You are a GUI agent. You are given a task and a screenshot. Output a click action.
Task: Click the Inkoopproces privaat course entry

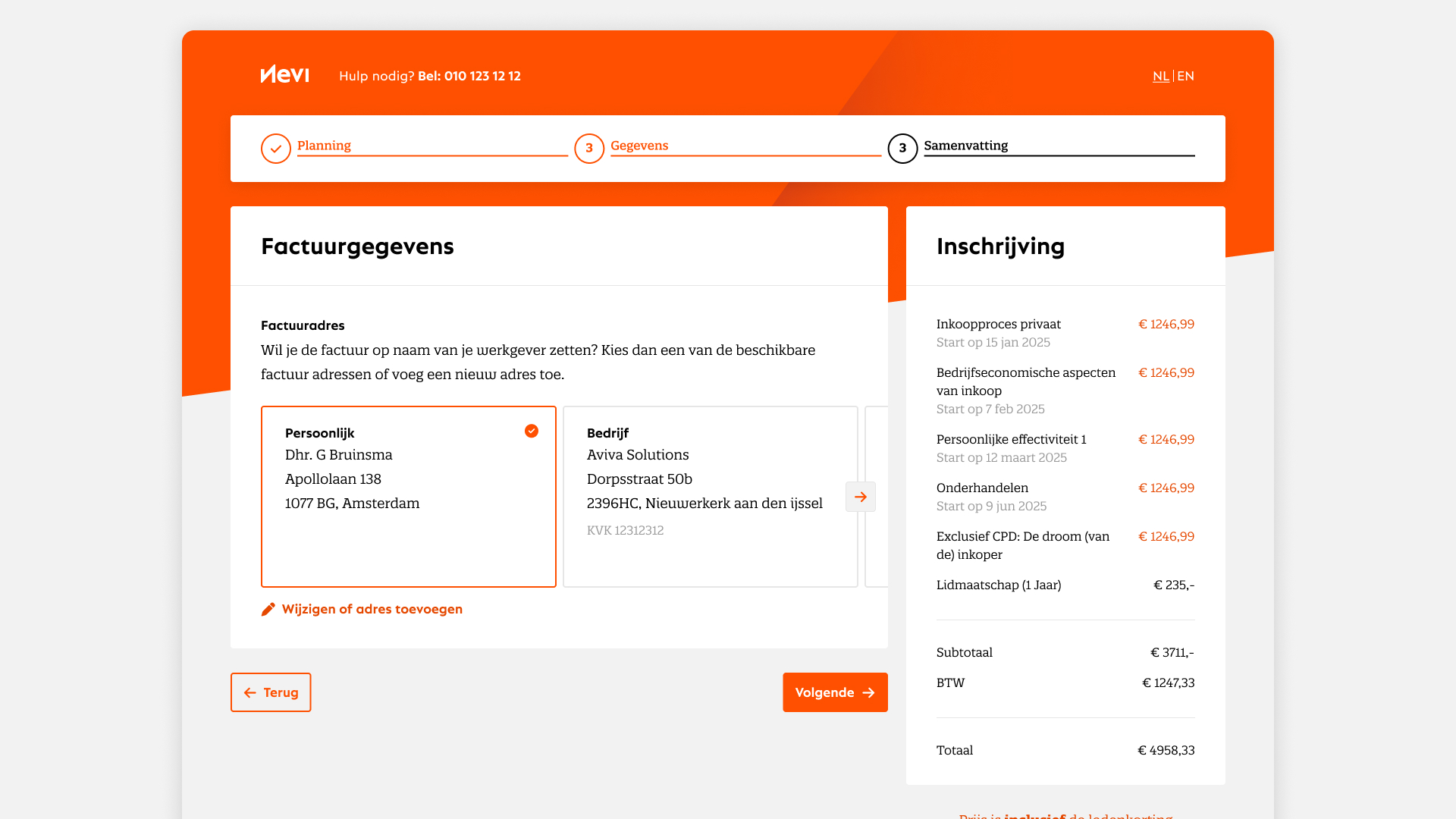[998, 325]
